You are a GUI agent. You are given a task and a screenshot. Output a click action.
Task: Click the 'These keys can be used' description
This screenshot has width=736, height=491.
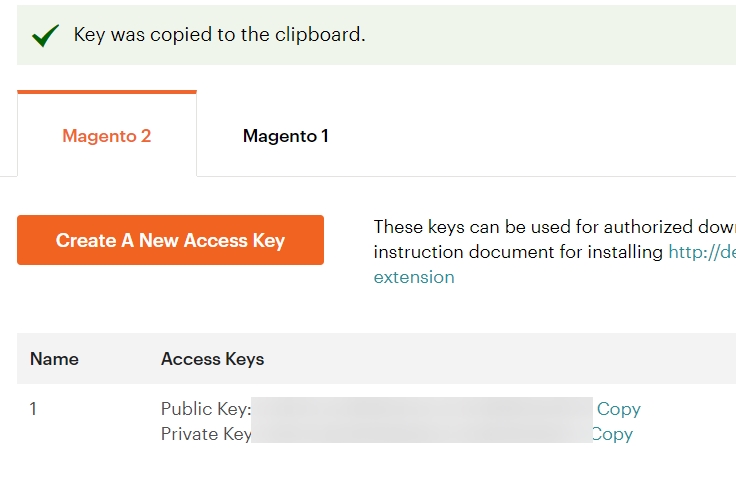555,227
